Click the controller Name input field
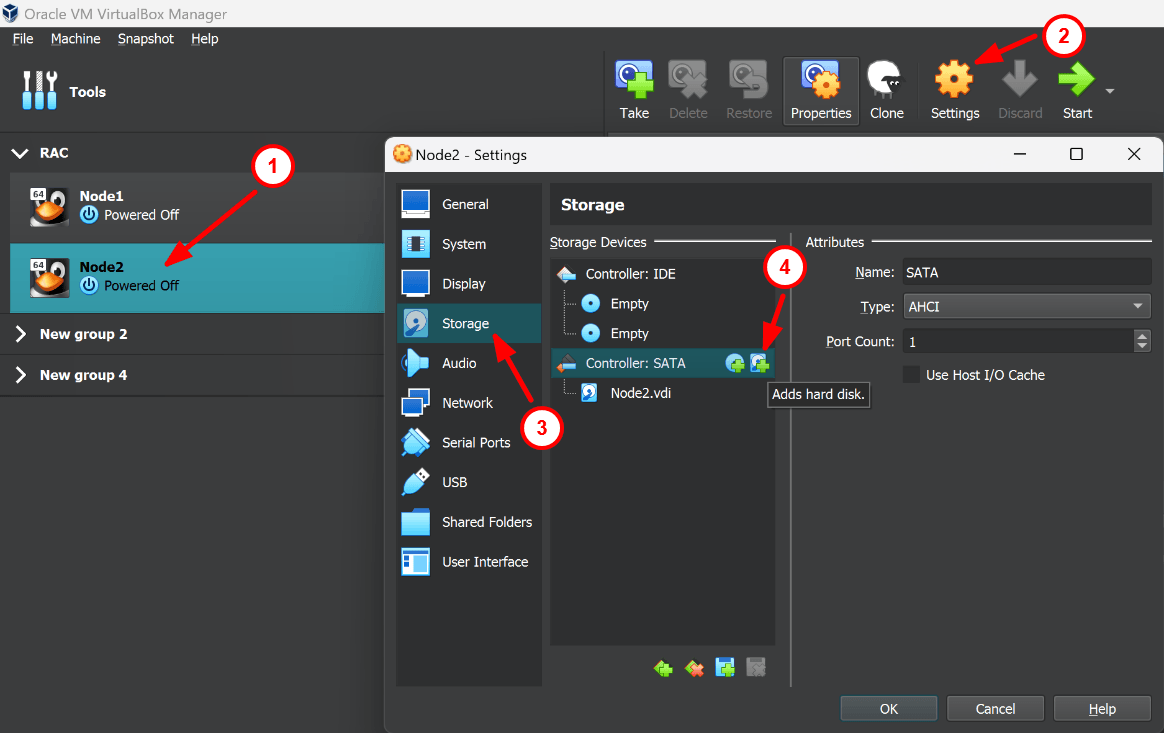 coord(1027,272)
